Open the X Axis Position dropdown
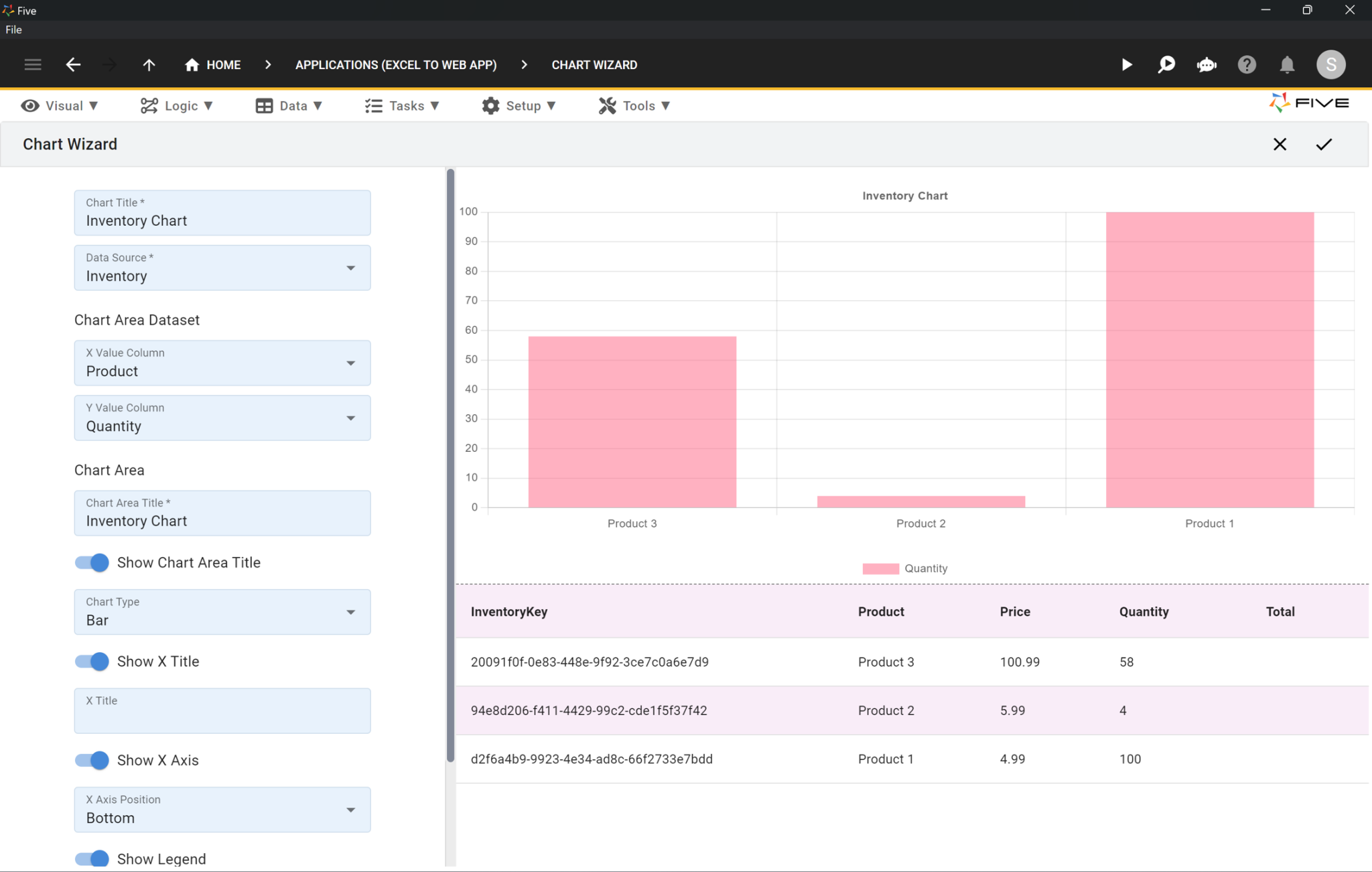Image resolution: width=1372 pixels, height=872 pixels. click(222, 810)
